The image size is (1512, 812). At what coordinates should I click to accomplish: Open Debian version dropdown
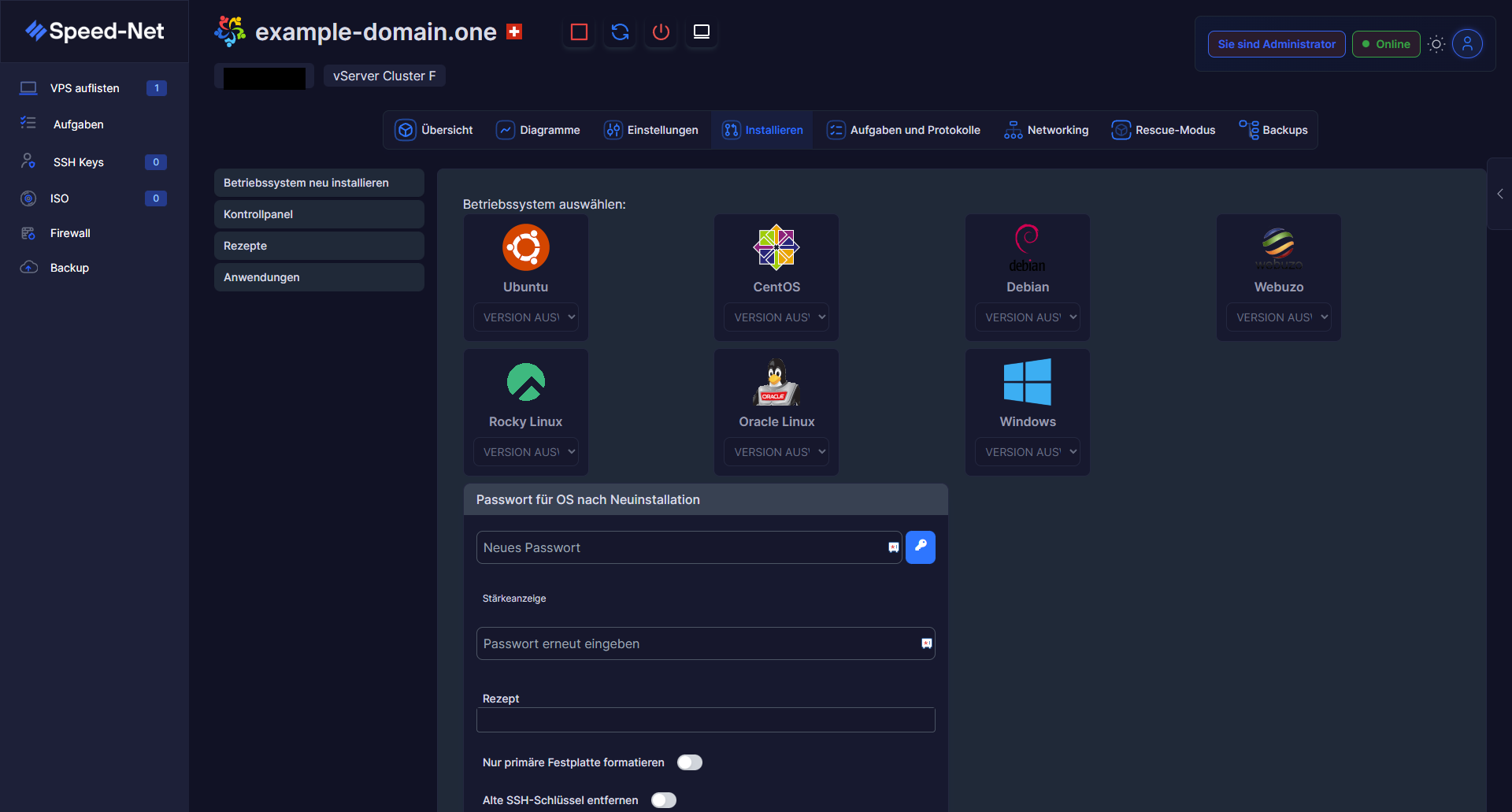click(1027, 317)
